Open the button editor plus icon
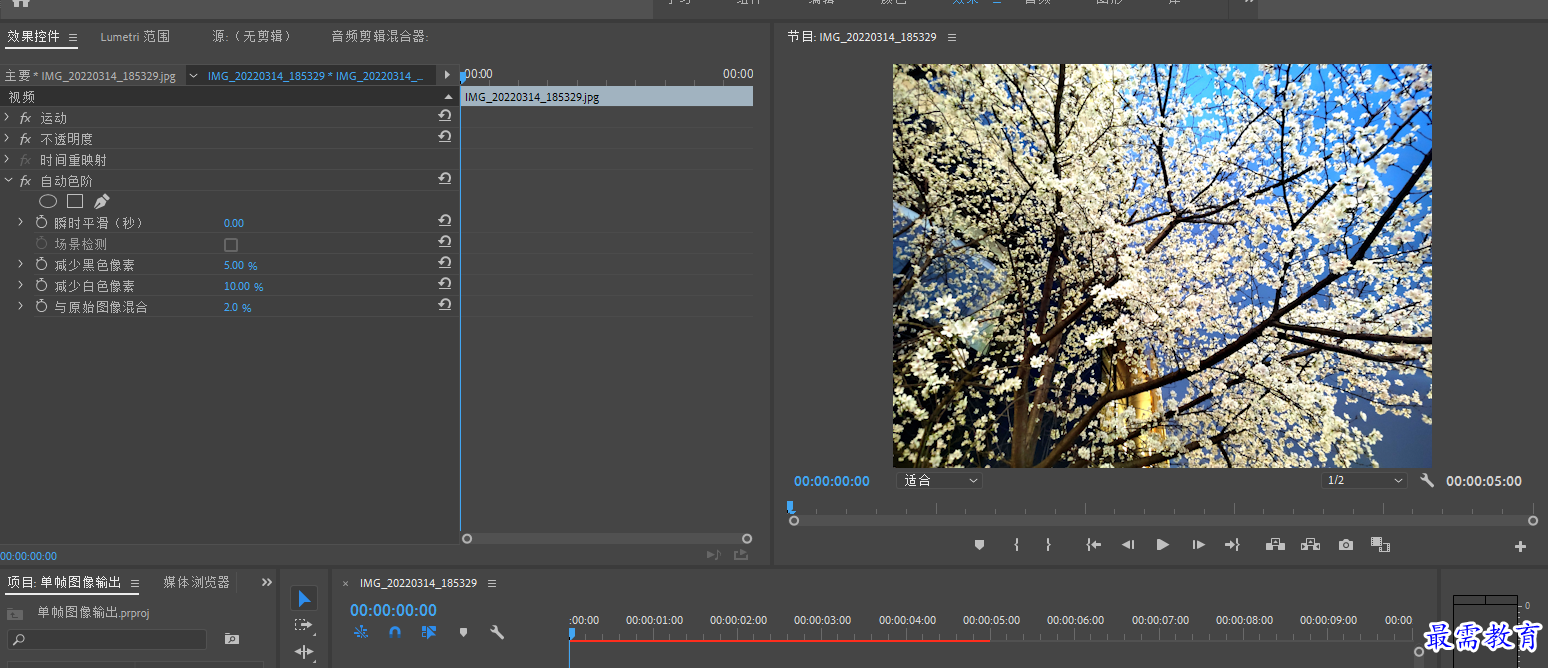The image size is (1548, 668). [1520, 547]
